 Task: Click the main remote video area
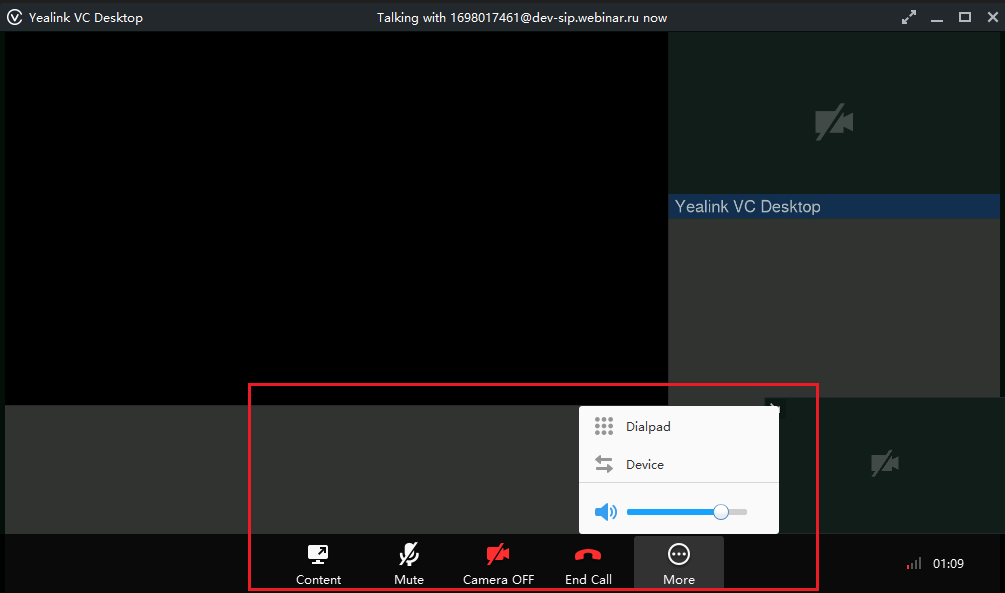(336, 218)
